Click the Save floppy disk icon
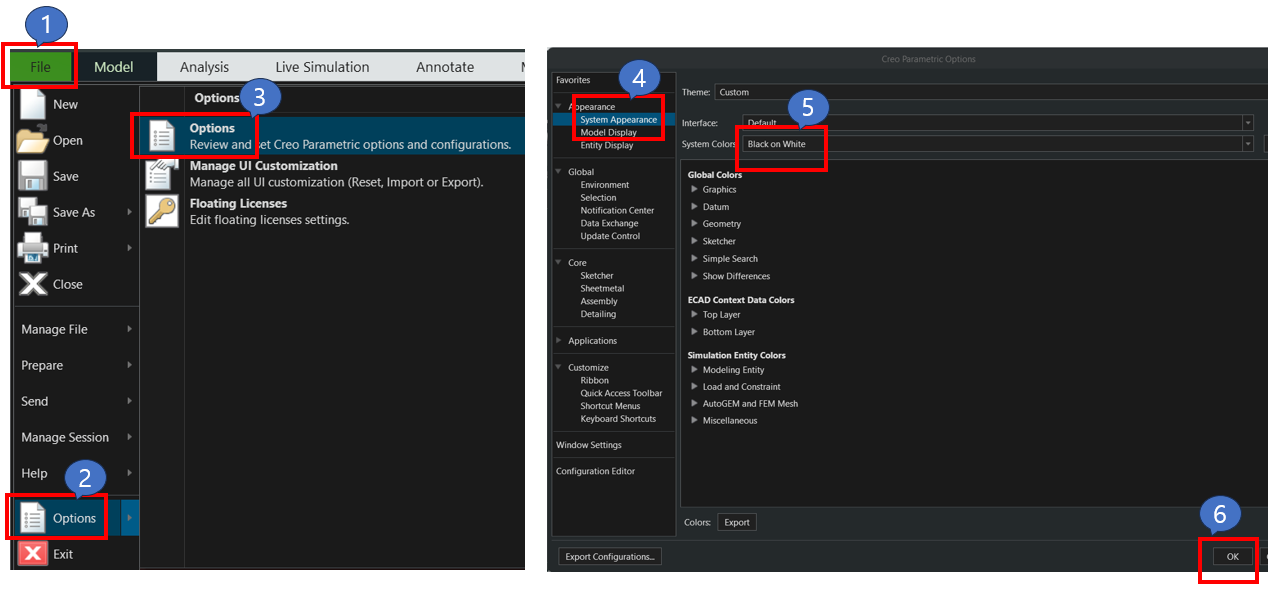Image resolution: width=1276 pixels, height=591 pixels. (x=33, y=176)
